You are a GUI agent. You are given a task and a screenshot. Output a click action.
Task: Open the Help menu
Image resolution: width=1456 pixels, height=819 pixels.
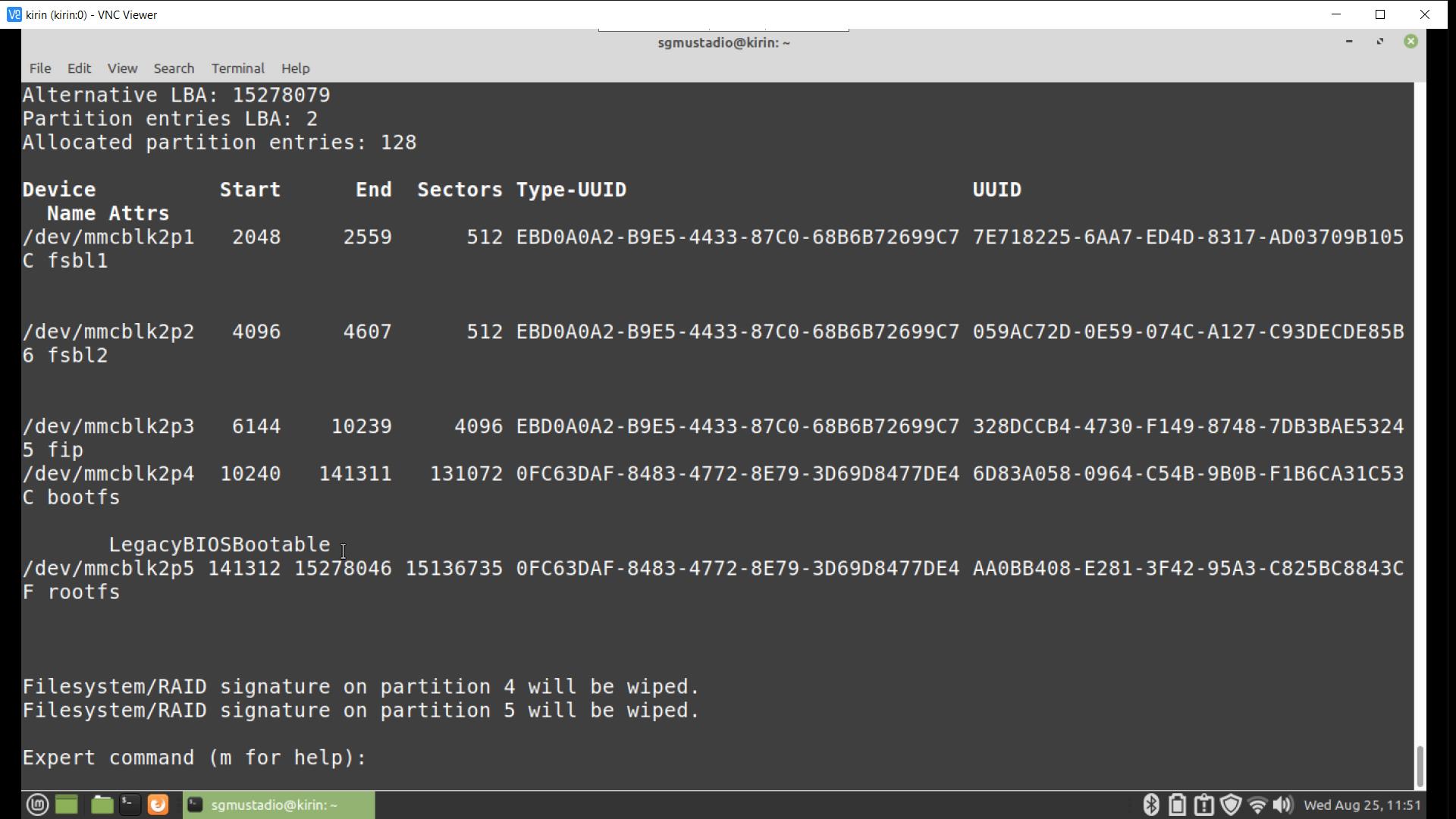(x=295, y=68)
